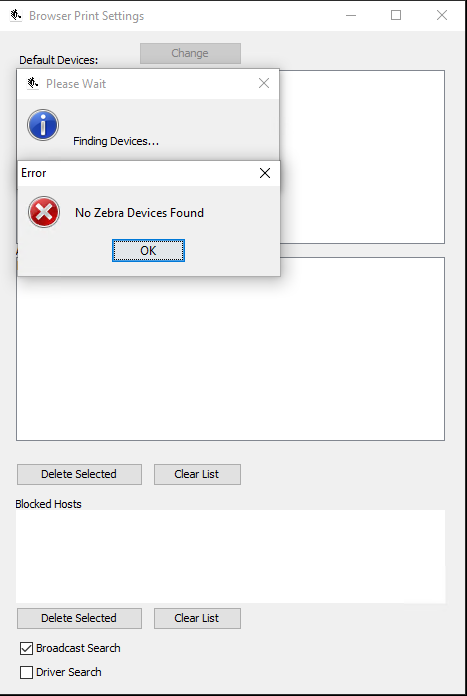Minimize the Browser Print Settings window
This screenshot has width=467, height=696.
click(x=351, y=16)
